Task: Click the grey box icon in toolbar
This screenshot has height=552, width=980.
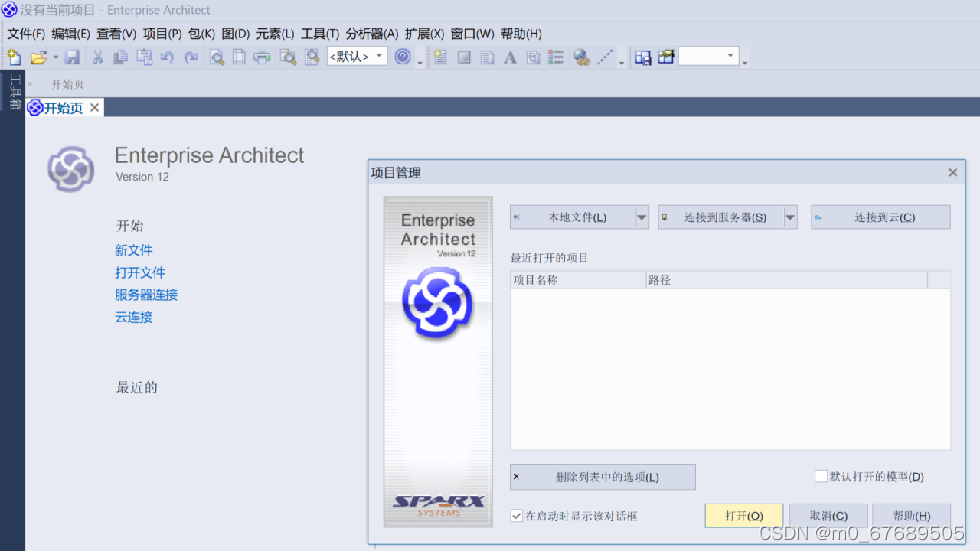Action: pyautogui.click(x=464, y=58)
